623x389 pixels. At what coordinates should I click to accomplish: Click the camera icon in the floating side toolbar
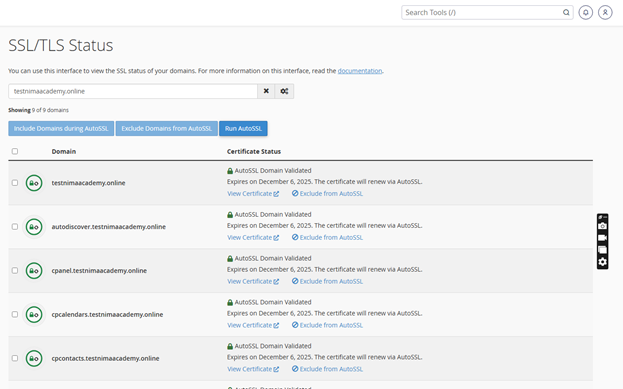click(x=602, y=226)
